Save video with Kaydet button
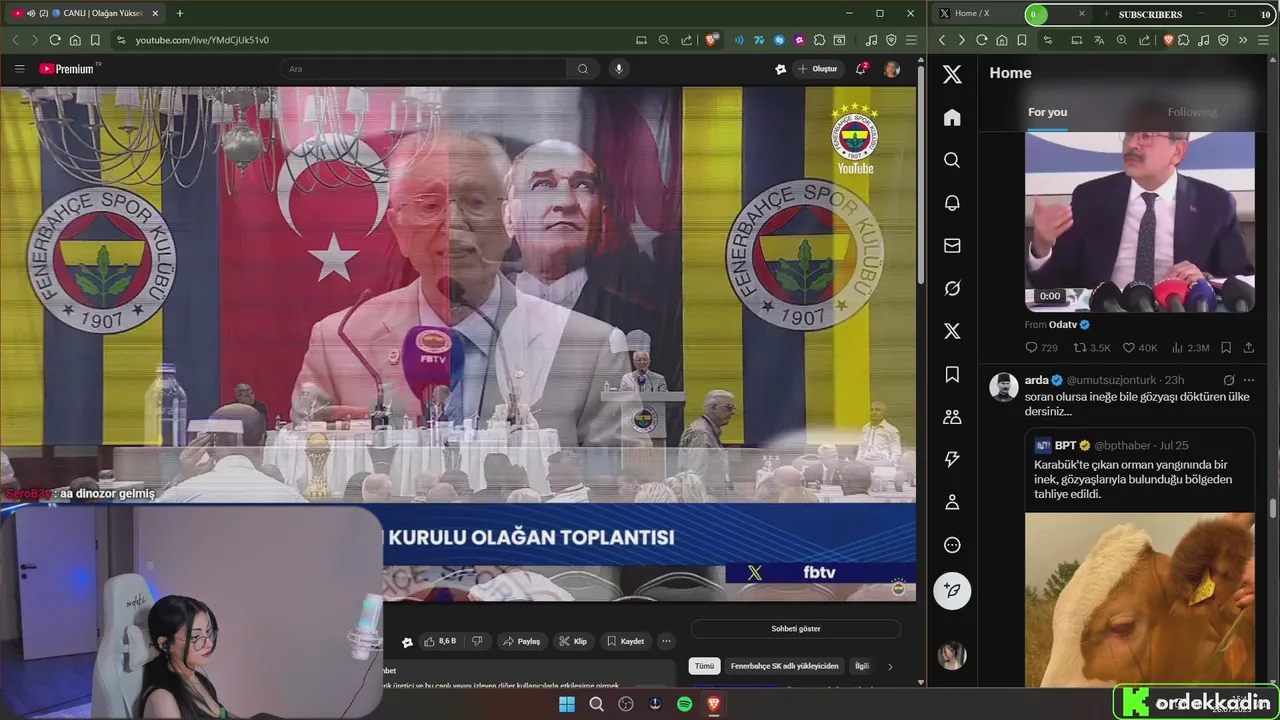The width and height of the screenshot is (1280, 720). pyautogui.click(x=626, y=641)
